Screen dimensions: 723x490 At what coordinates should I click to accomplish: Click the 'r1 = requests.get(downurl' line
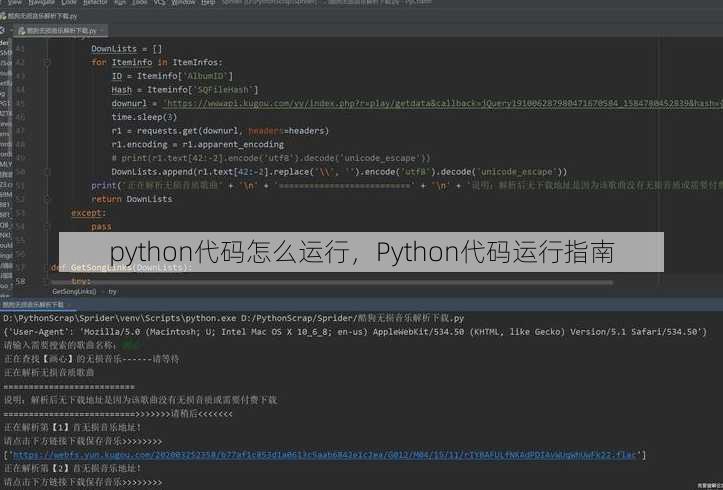click(220, 131)
